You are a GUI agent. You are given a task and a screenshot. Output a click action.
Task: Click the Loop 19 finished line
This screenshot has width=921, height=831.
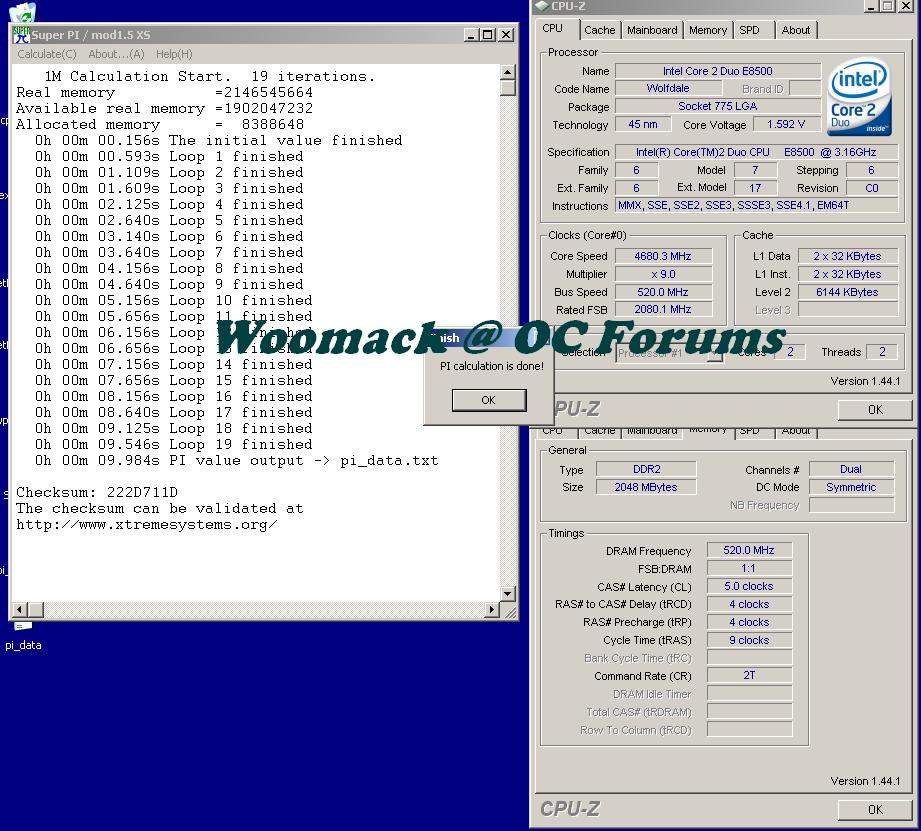[x=174, y=445]
